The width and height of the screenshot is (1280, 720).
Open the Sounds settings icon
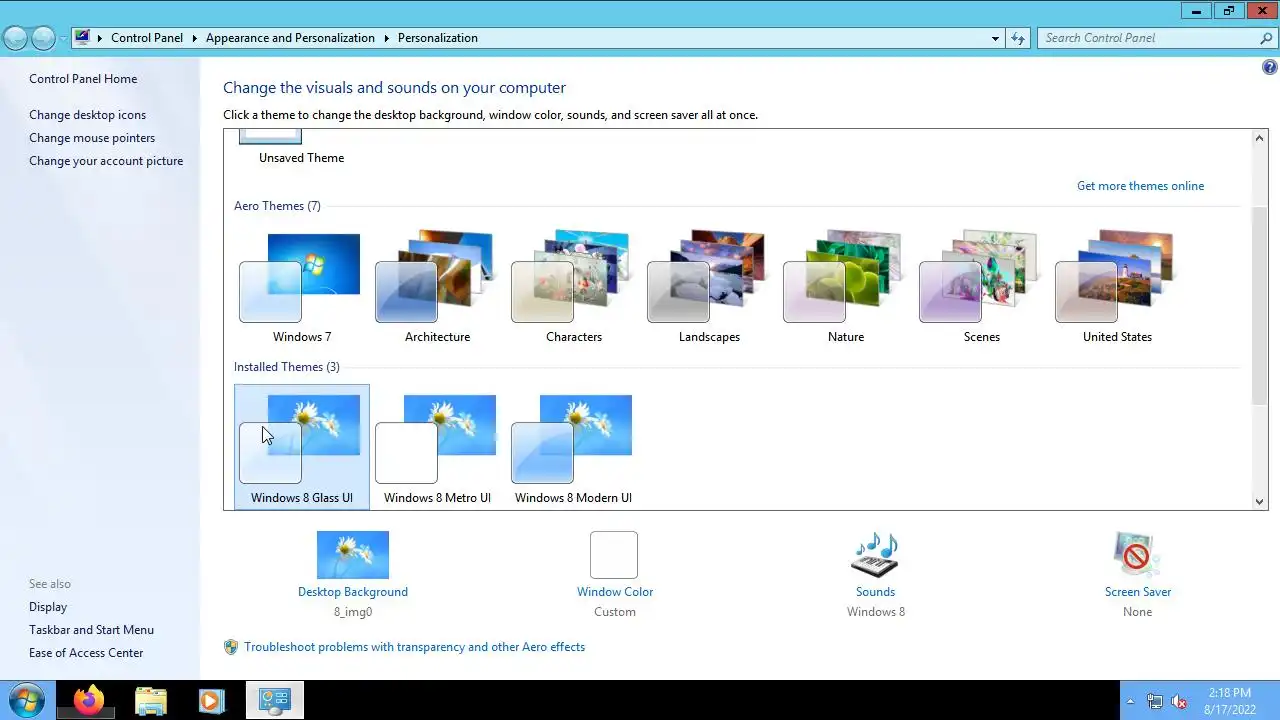[x=875, y=555]
